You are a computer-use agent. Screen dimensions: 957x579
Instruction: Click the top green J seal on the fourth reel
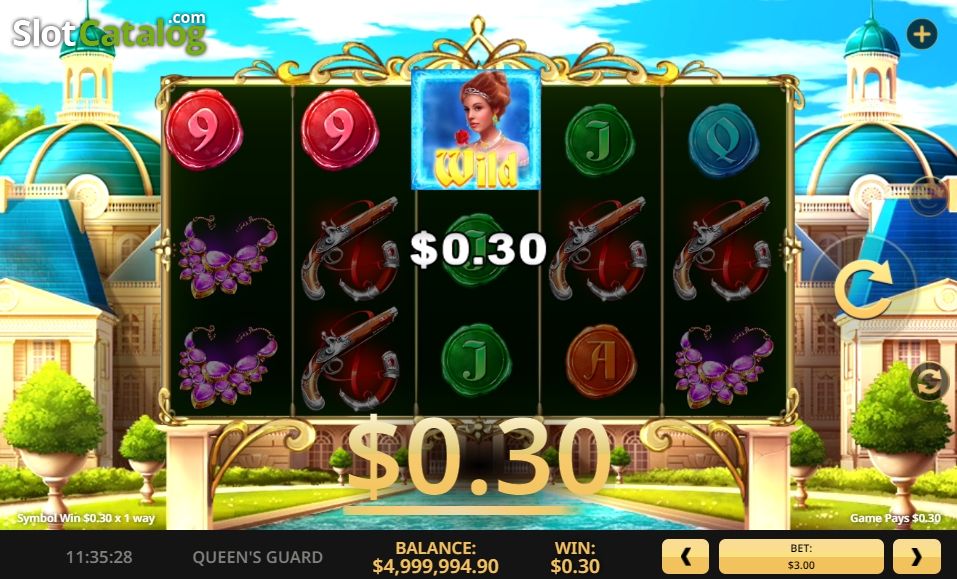click(x=600, y=140)
